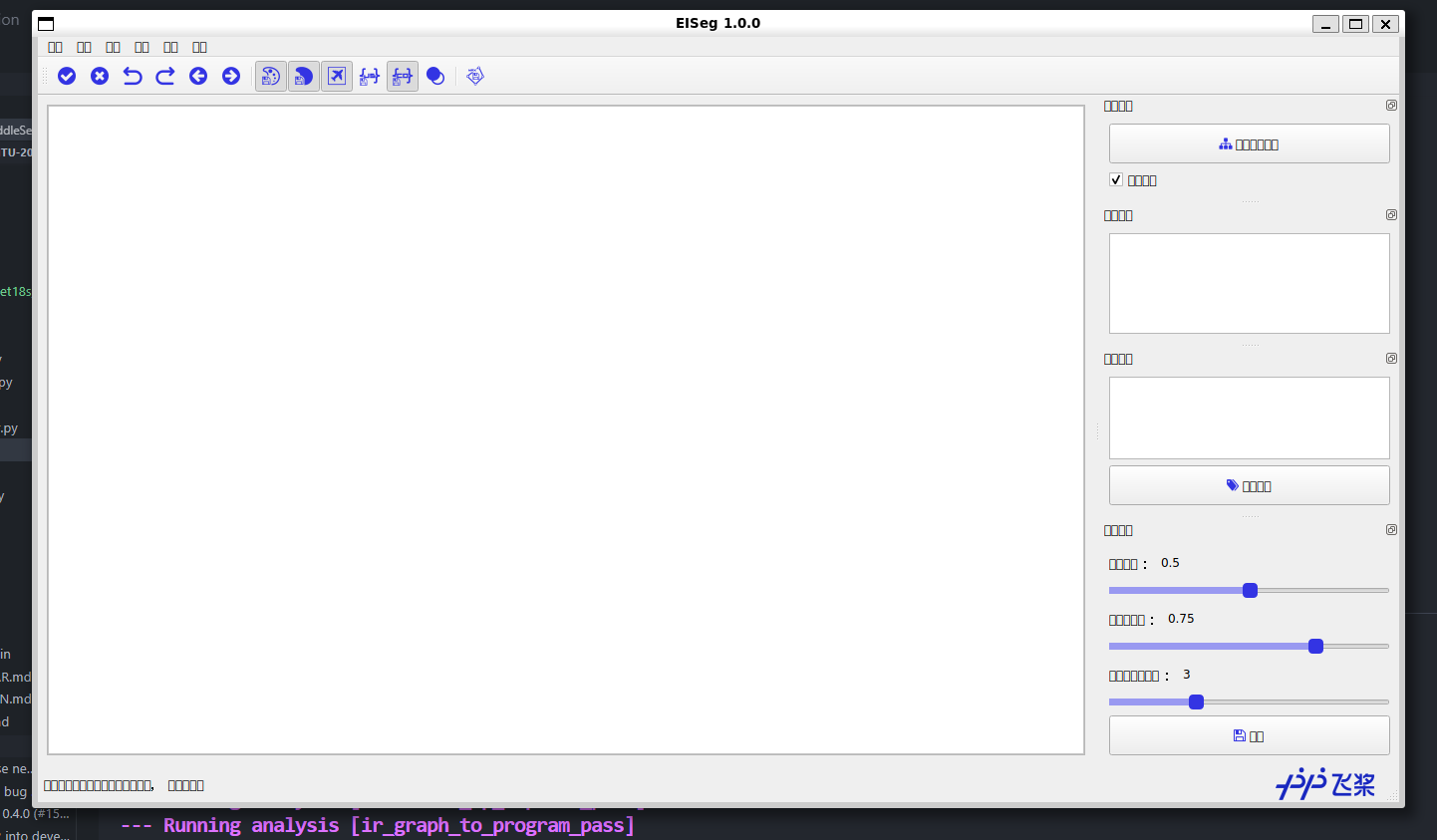Click the rightmost export icon on the toolbar
The height and width of the screenshot is (840, 1437).
(474, 76)
